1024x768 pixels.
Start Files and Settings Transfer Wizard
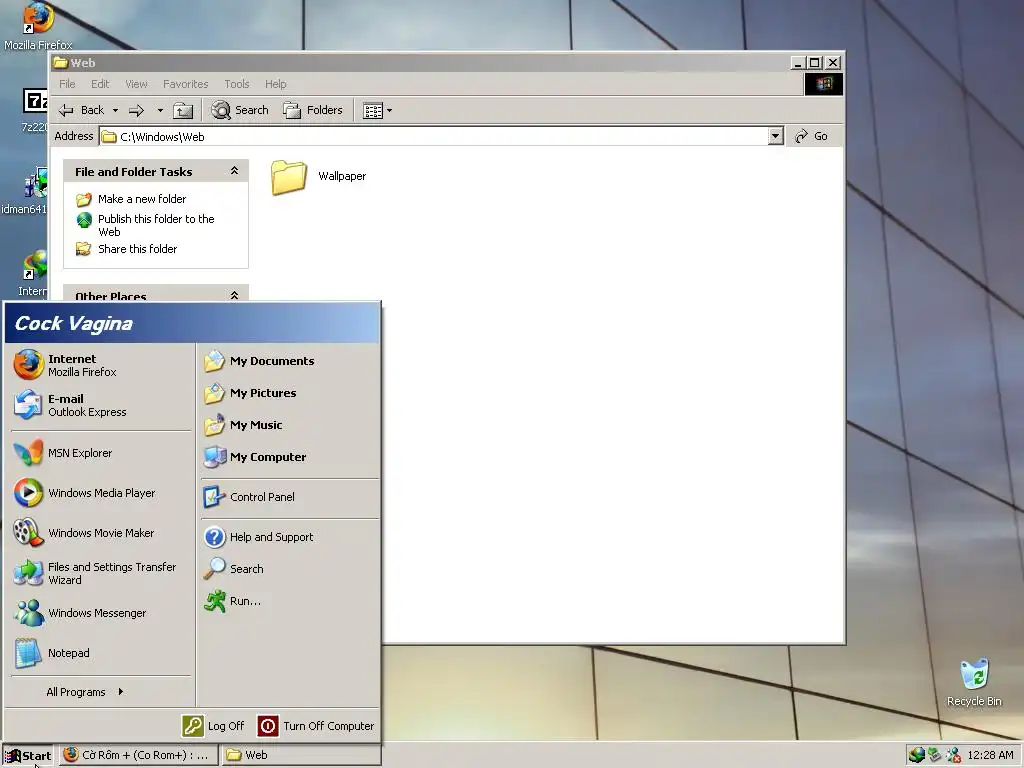pos(101,573)
